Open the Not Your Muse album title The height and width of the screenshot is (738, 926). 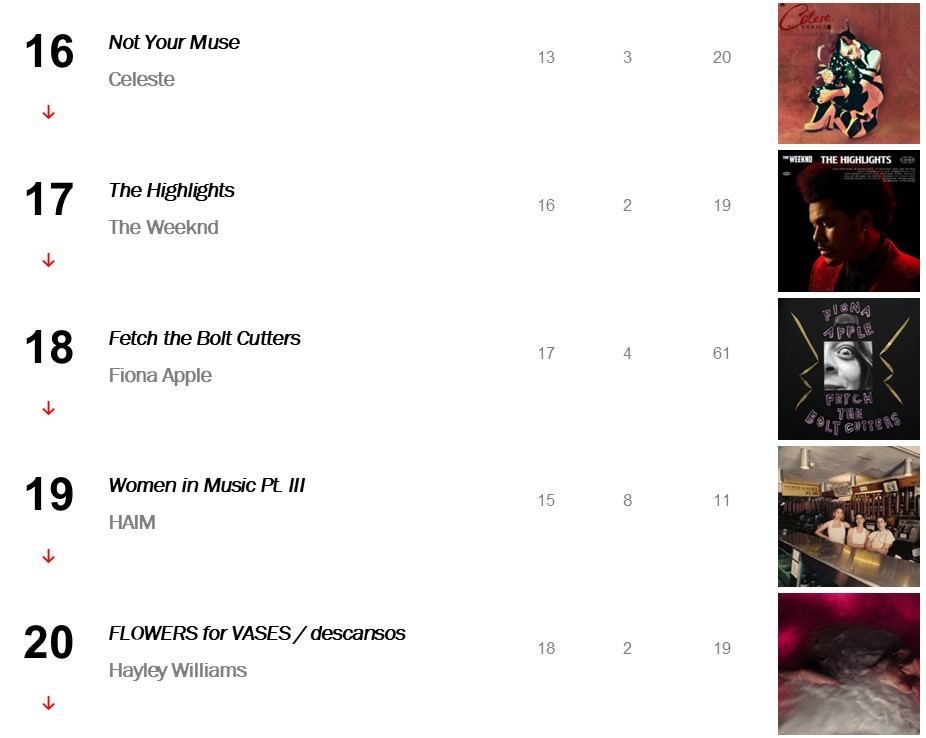pos(174,43)
